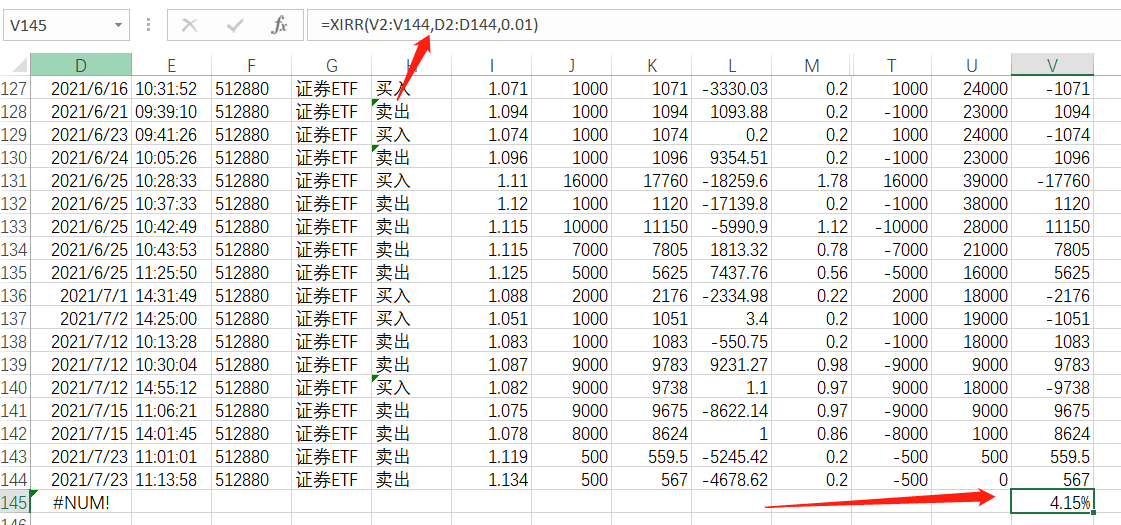Select column I header
This screenshot has height=525, width=1121.
click(492, 65)
